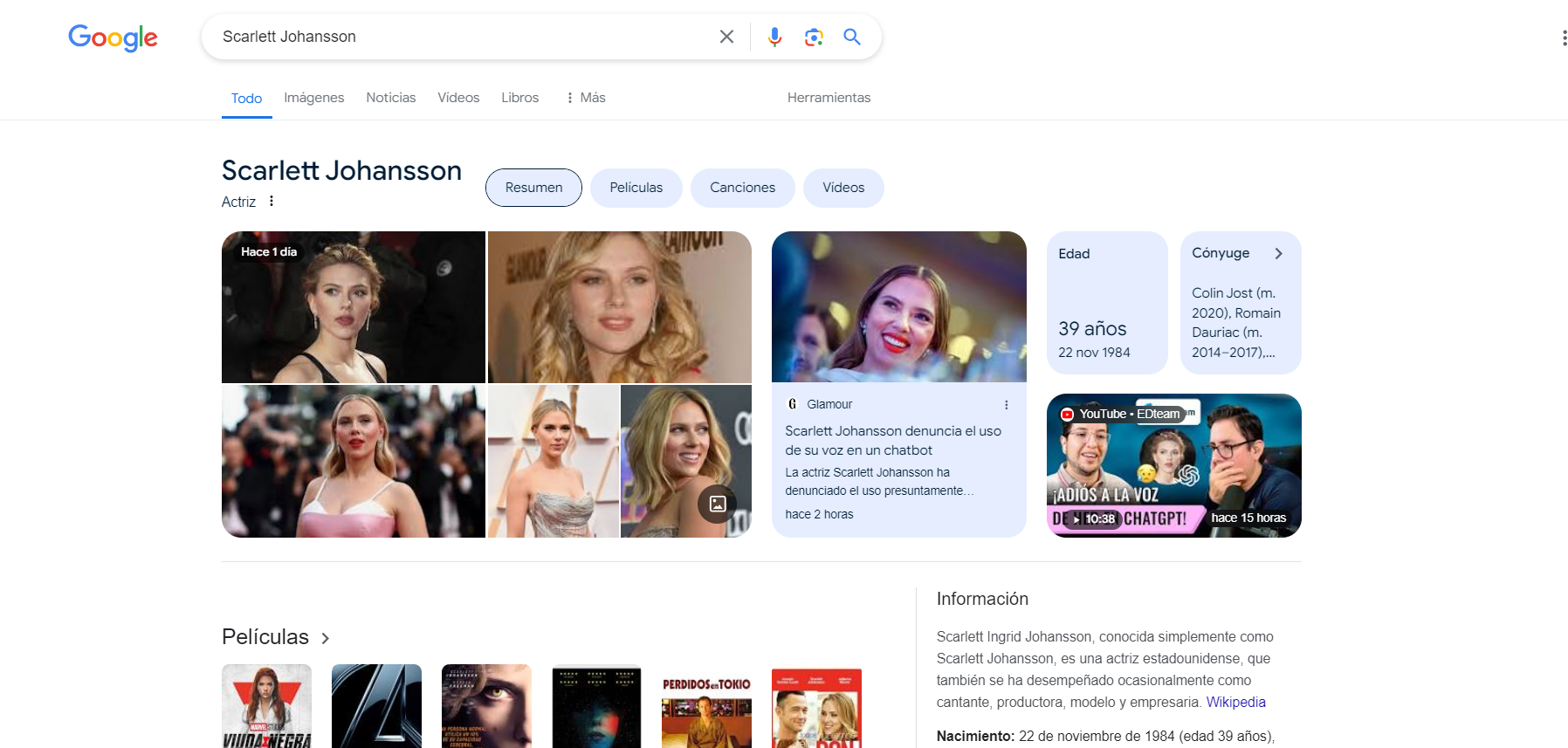Open the Glamour news card image

(898, 306)
